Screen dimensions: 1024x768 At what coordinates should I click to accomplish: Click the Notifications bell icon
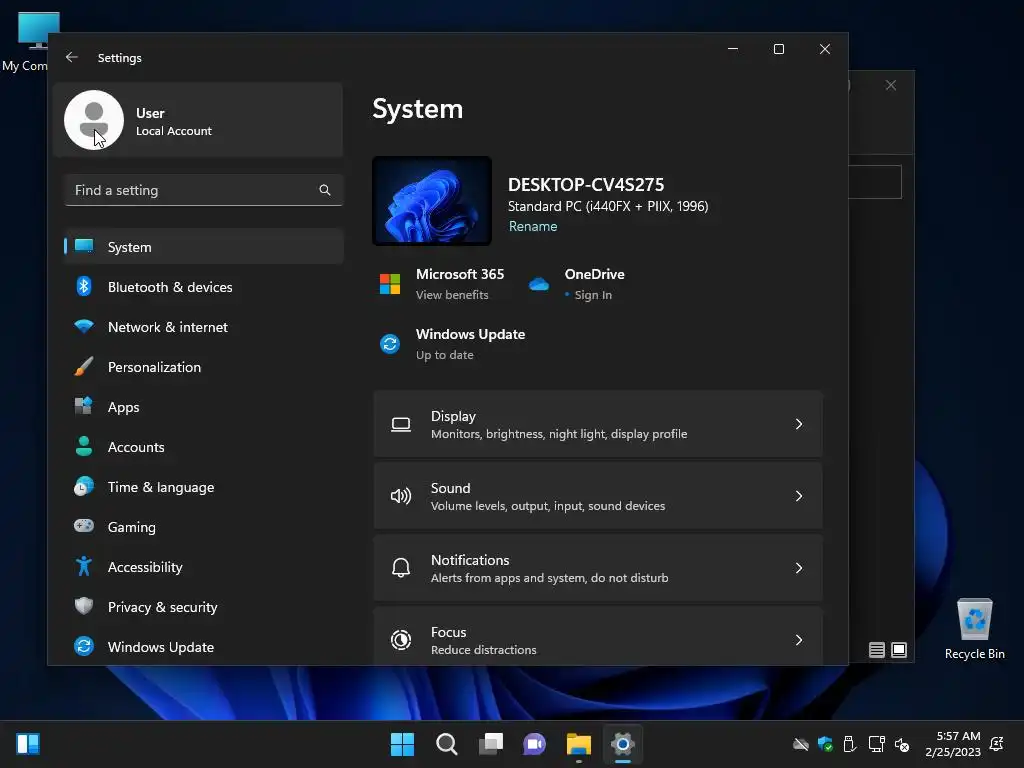click(x=401, y=568)
